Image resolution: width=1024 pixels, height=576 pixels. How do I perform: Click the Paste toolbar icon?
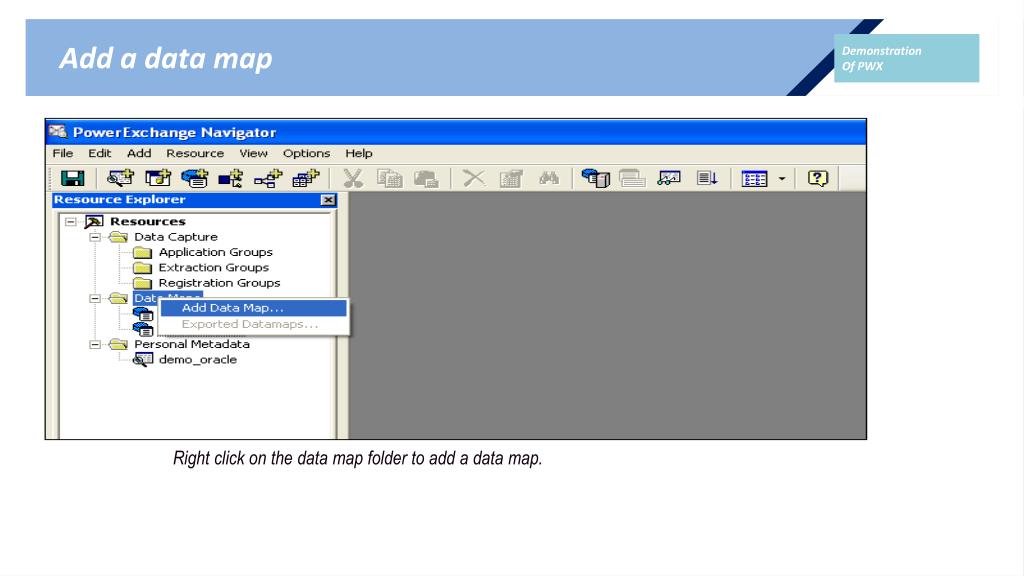click(x=426, y=178)
